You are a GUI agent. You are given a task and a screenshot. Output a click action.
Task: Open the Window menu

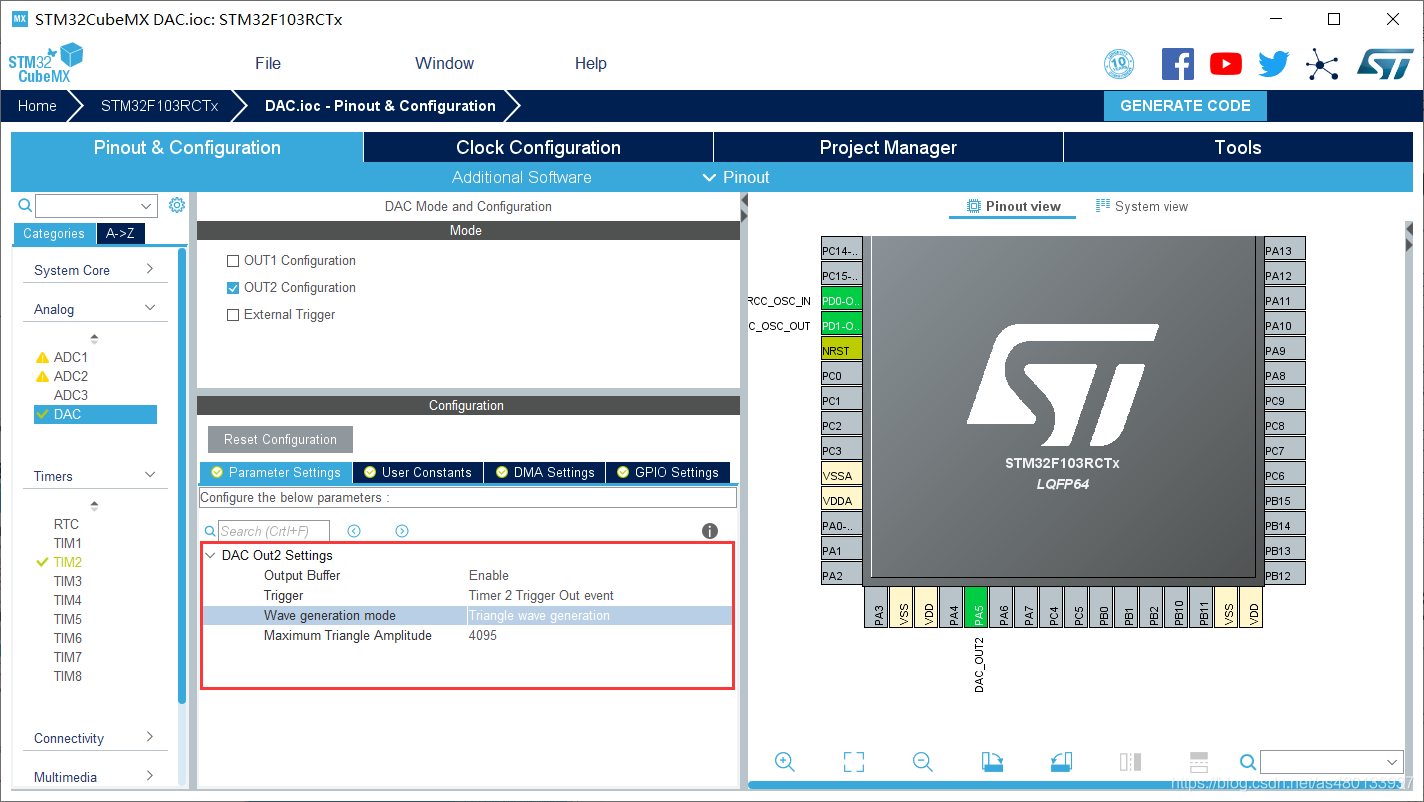[x=445, y=63]
